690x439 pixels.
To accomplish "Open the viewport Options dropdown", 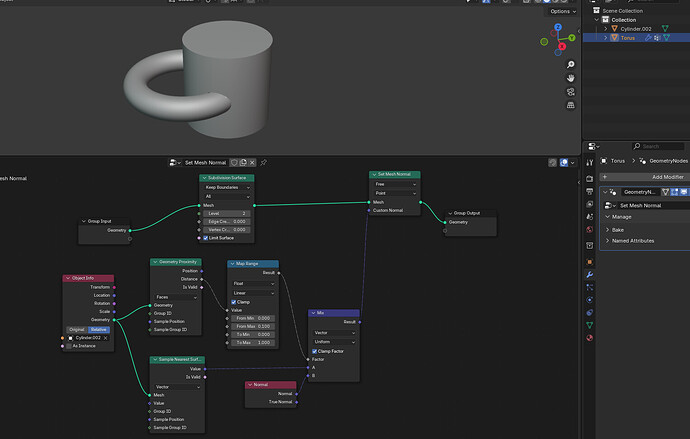I will 562,11.
